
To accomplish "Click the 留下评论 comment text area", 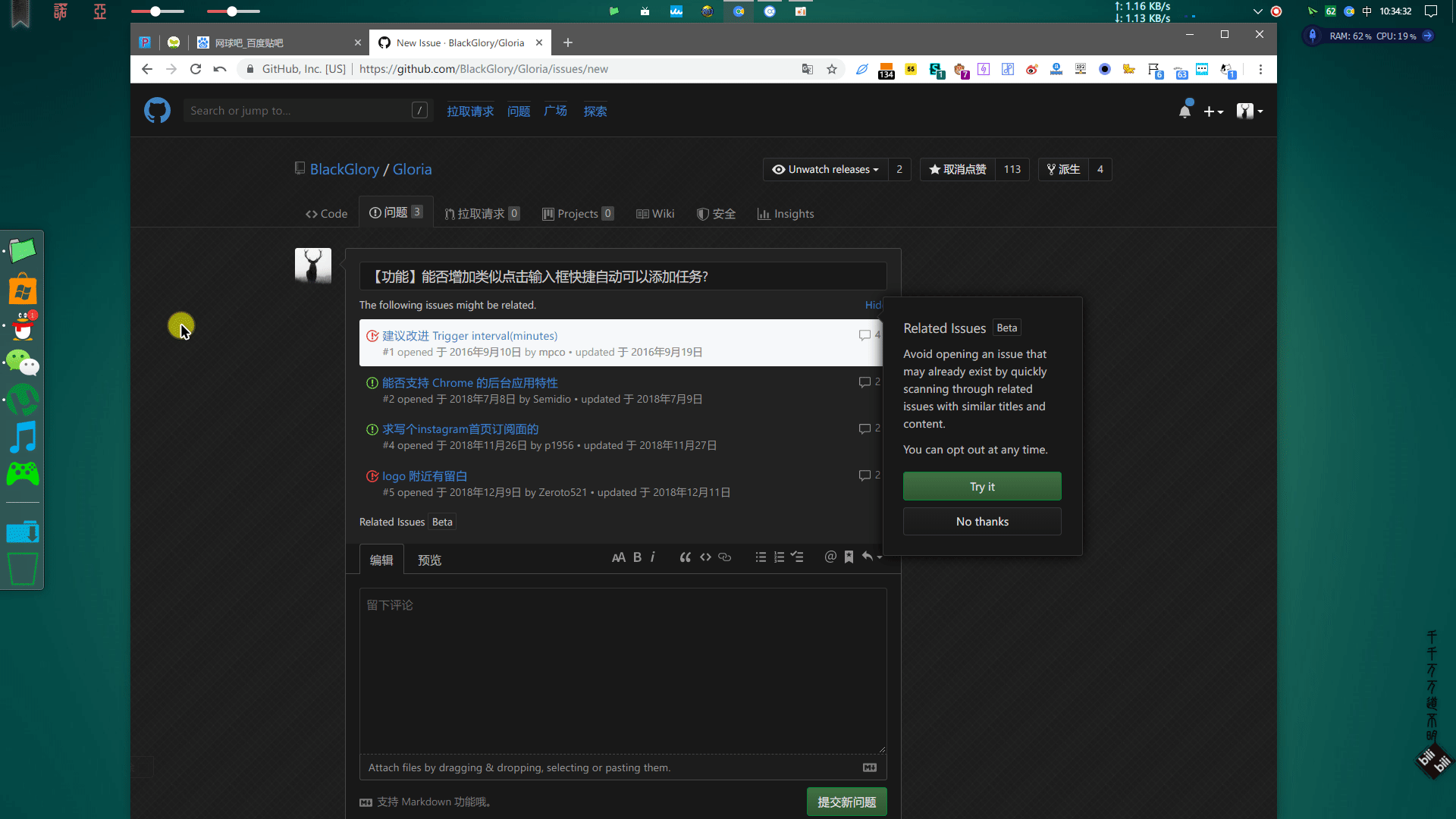I will [623, 671].
